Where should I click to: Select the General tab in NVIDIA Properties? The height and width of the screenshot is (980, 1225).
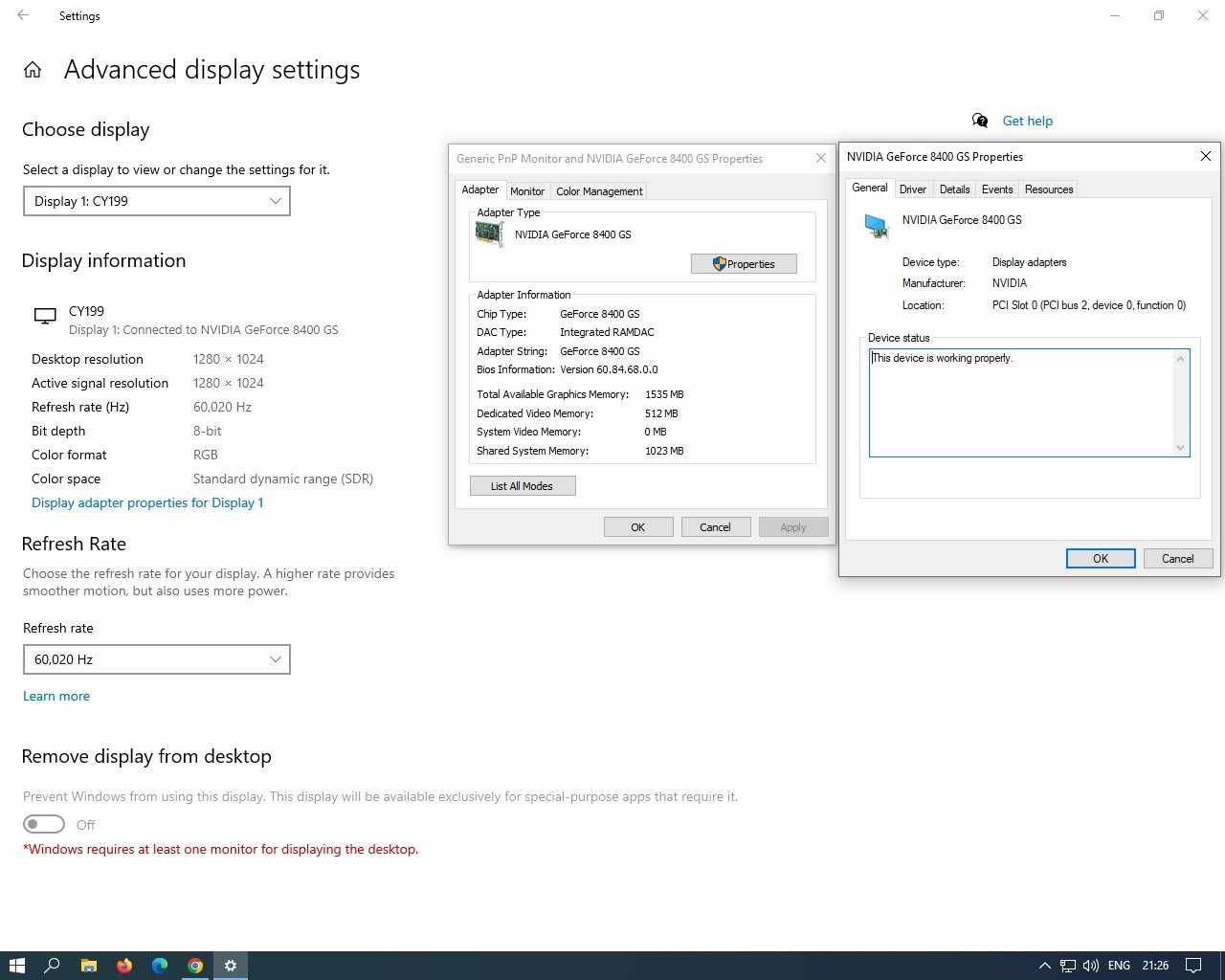(869, 188)
